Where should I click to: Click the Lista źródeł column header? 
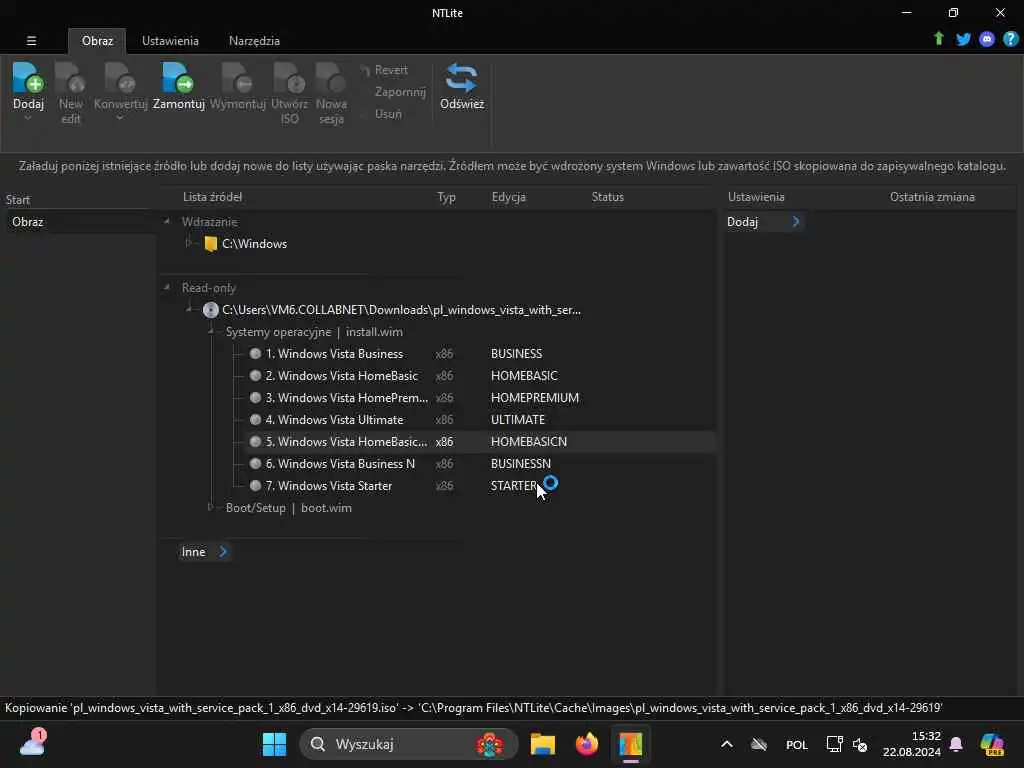click(212, 197)
